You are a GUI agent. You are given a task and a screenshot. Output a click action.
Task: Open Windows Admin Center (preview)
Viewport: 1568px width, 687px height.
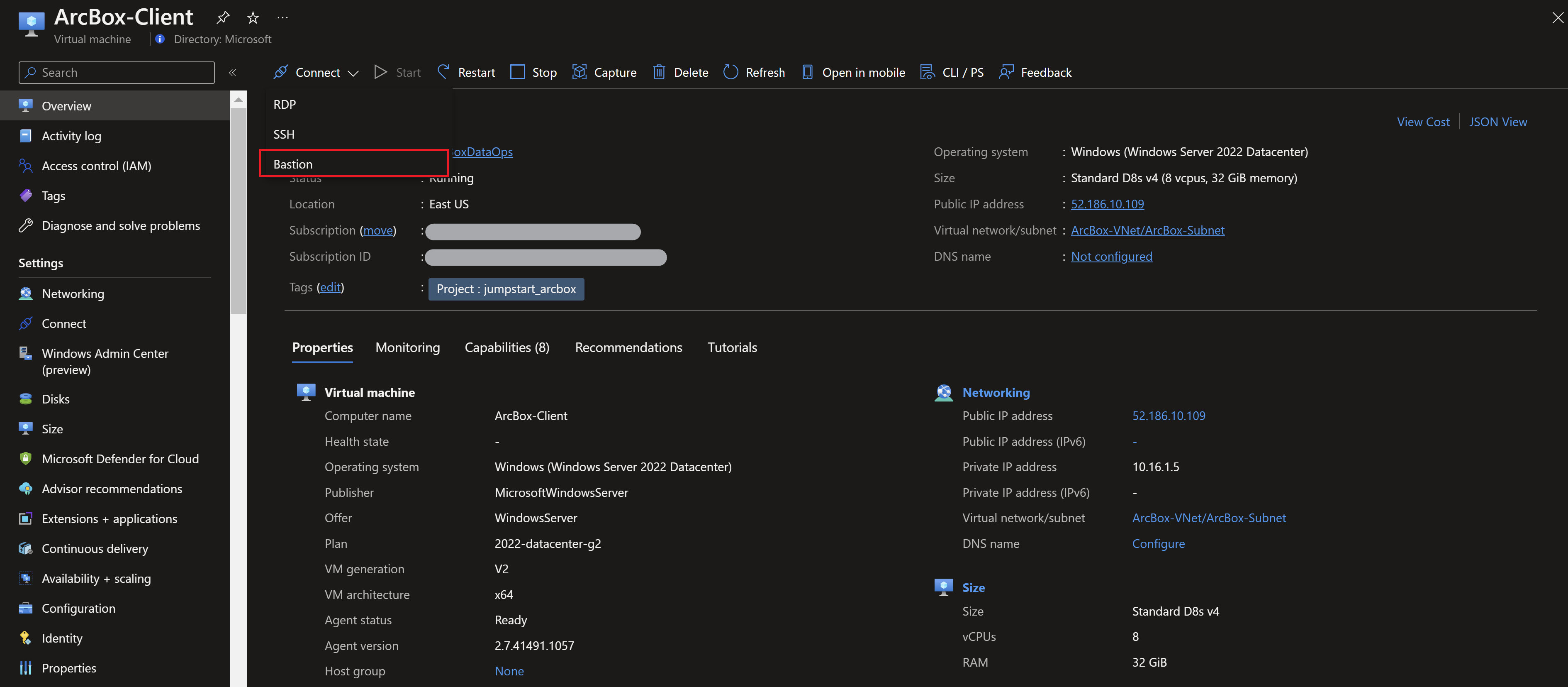115,361
